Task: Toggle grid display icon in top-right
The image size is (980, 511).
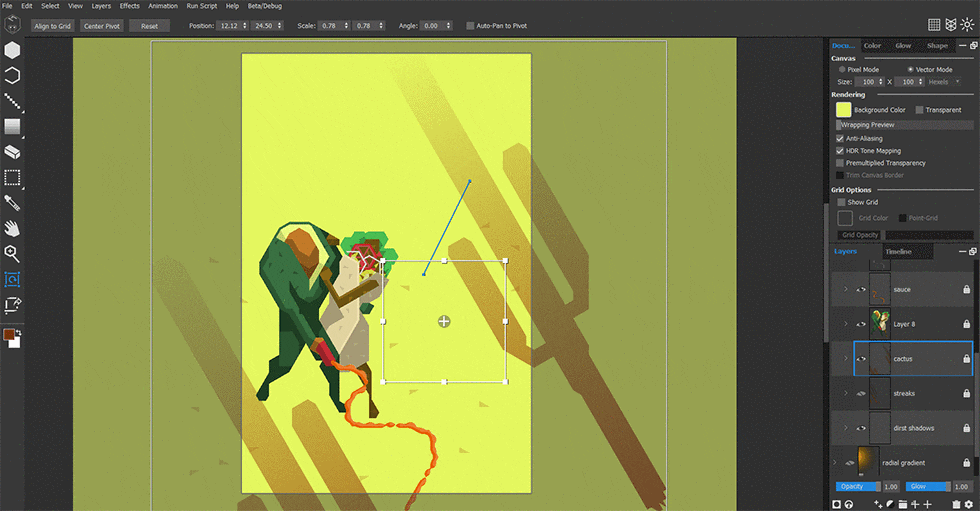Action: tap(934, 25)
